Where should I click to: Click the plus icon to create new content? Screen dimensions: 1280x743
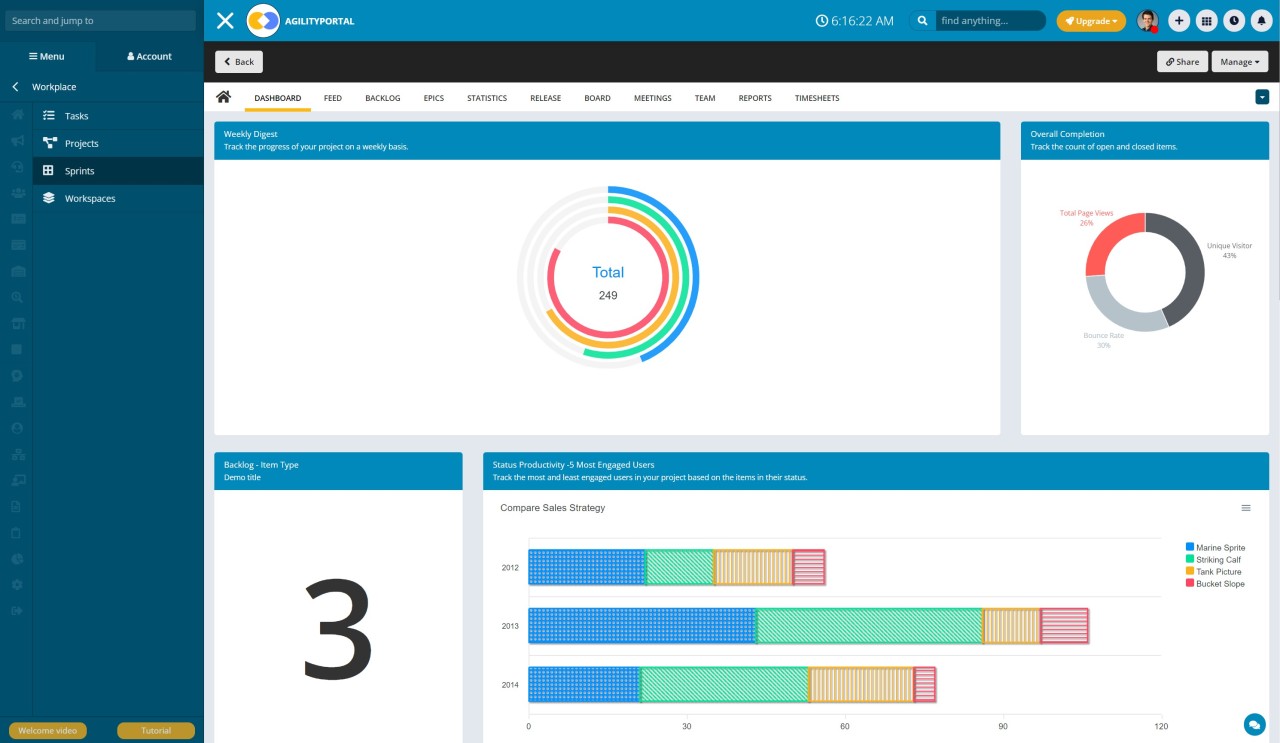pyautogui.click(x=1178, y=20)
